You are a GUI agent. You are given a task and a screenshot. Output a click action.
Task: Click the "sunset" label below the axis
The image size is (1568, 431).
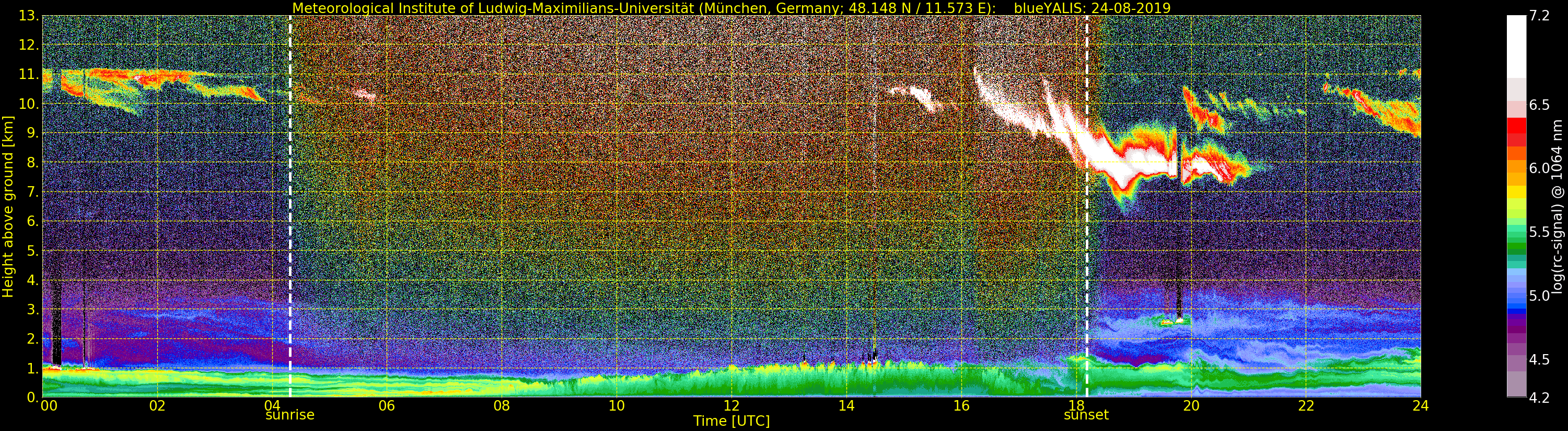click(1086, 415)
